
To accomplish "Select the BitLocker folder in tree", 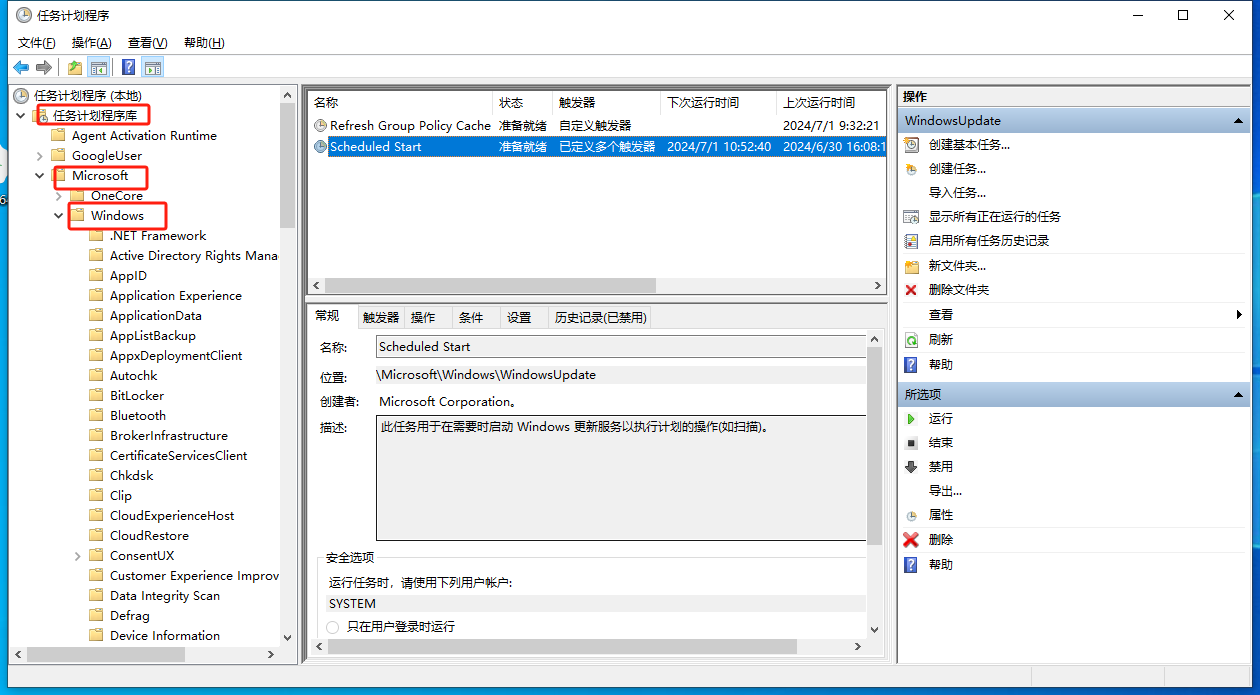I will [137, 395].
